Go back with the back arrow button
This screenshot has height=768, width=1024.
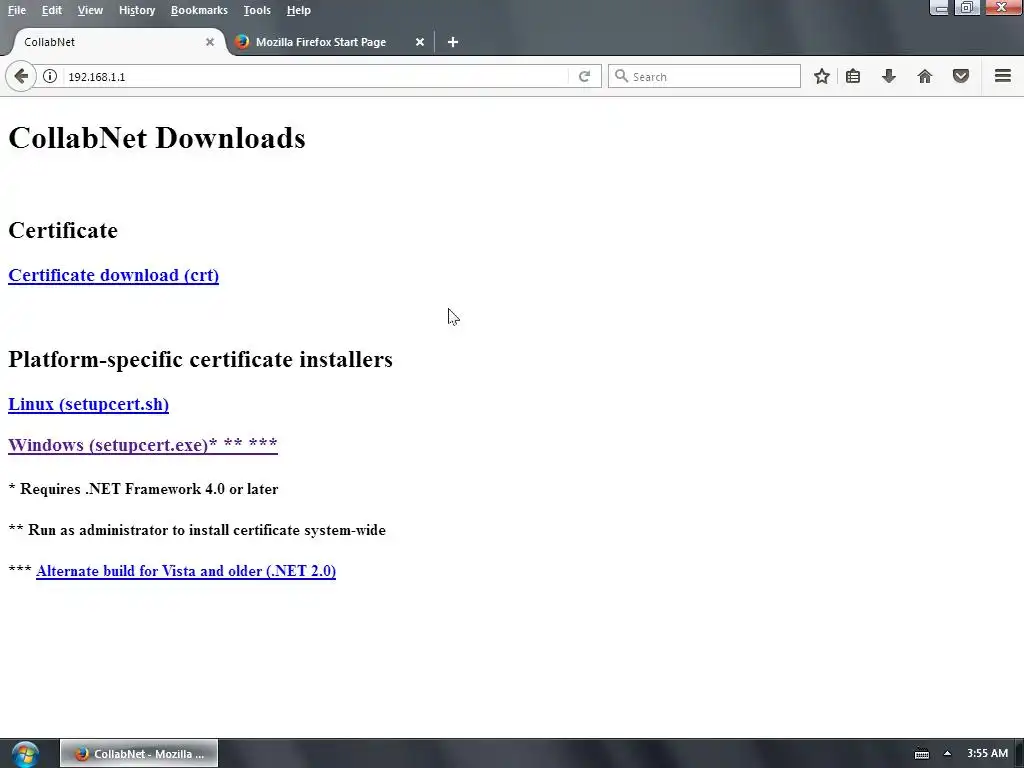click(x=21, y=76)
